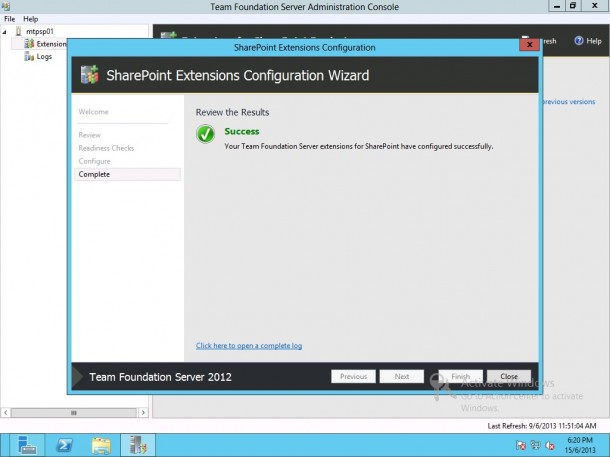Open the complete log link
610x457 pixels.
point(249,345)
